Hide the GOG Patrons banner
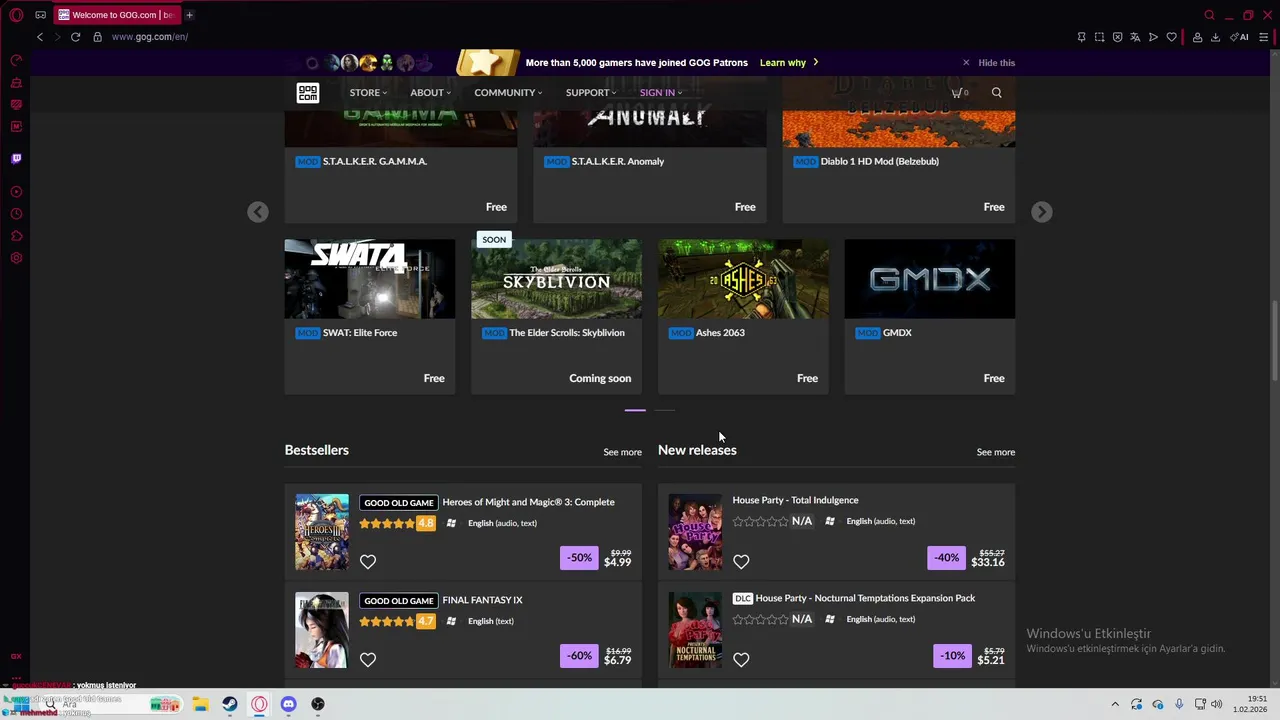Image resolution: width=1280 pixels, height=720 pixels. tap(988, 62)
